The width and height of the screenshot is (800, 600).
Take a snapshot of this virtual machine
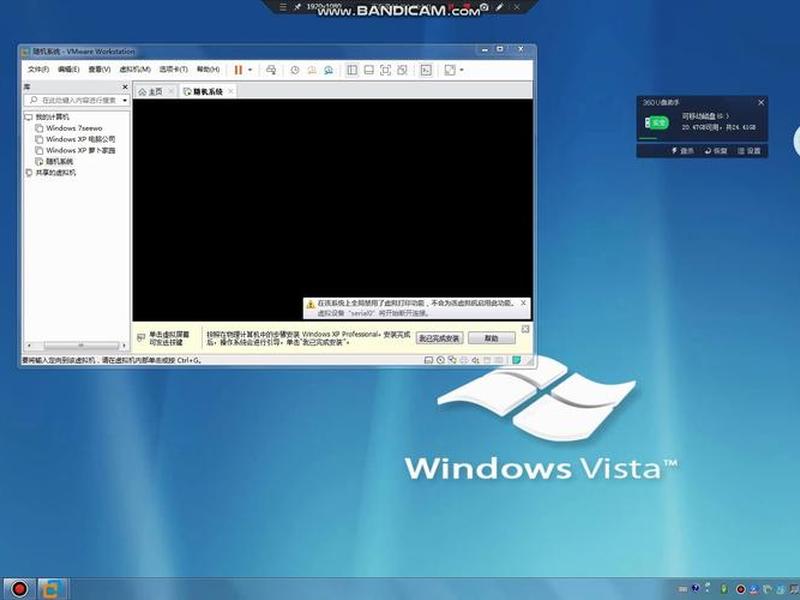[x=295, y=70]
